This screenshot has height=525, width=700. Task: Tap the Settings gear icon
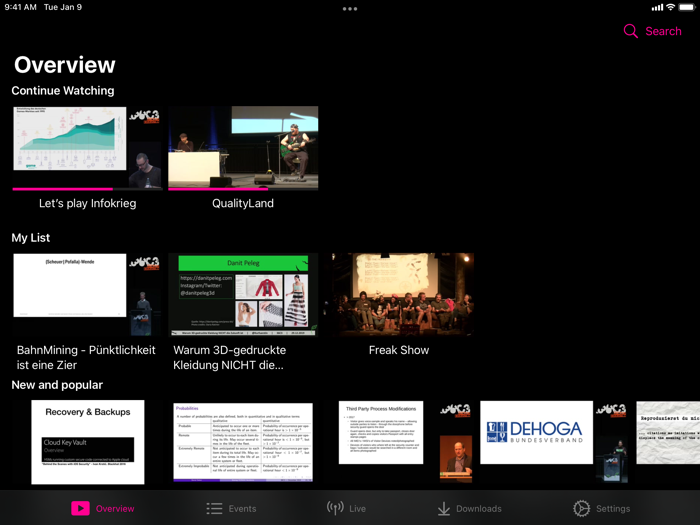581,508
